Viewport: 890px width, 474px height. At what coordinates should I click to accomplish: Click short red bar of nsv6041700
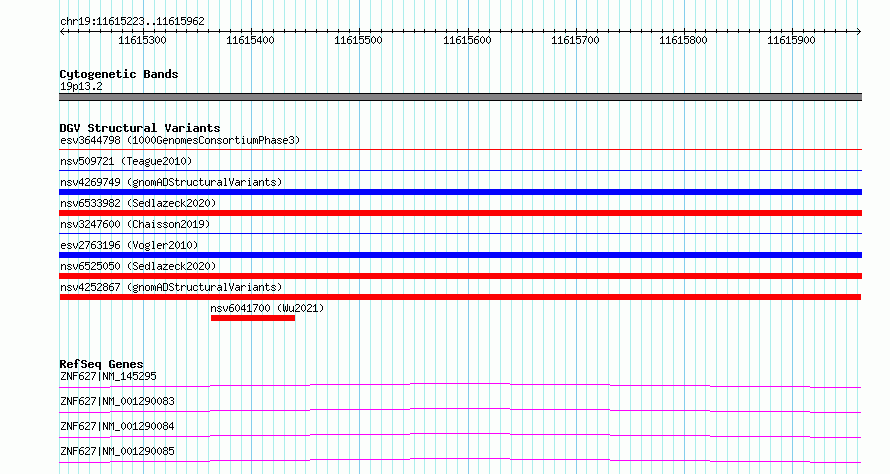(x=253, y=318)
